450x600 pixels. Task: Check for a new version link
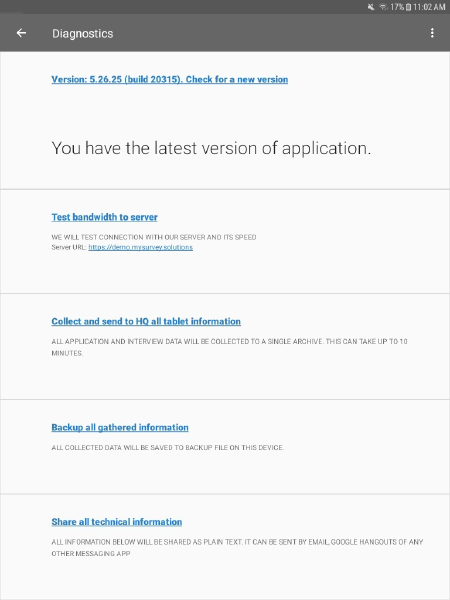[170, 80]
